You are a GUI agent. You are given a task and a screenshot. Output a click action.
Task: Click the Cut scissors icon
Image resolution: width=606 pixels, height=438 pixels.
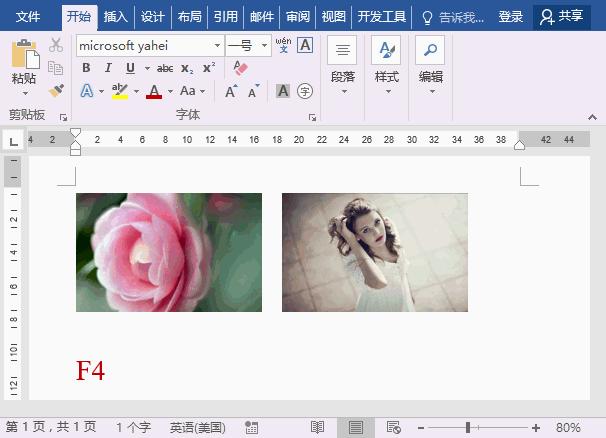click(56, 46)
